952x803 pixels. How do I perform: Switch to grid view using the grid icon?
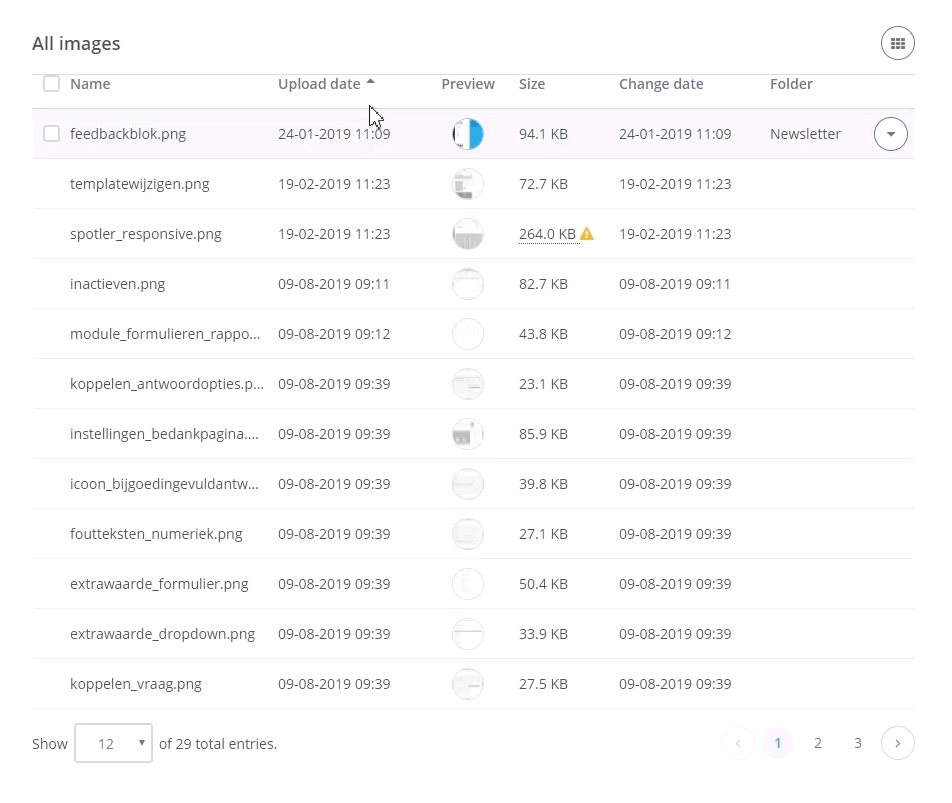click(x=897, y=43)
